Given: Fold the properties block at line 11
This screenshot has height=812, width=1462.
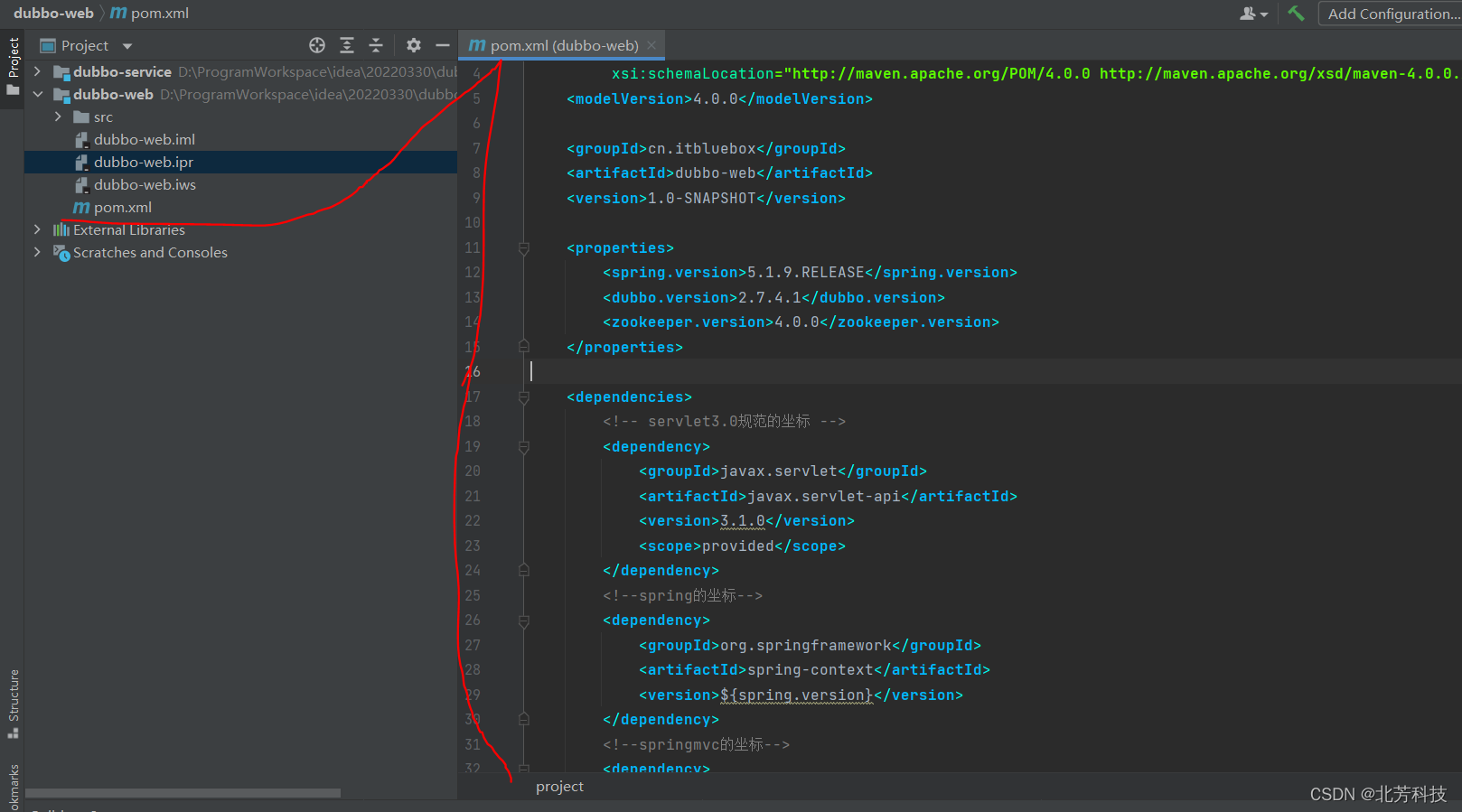Looking at the screenshot, I should 524,248.
